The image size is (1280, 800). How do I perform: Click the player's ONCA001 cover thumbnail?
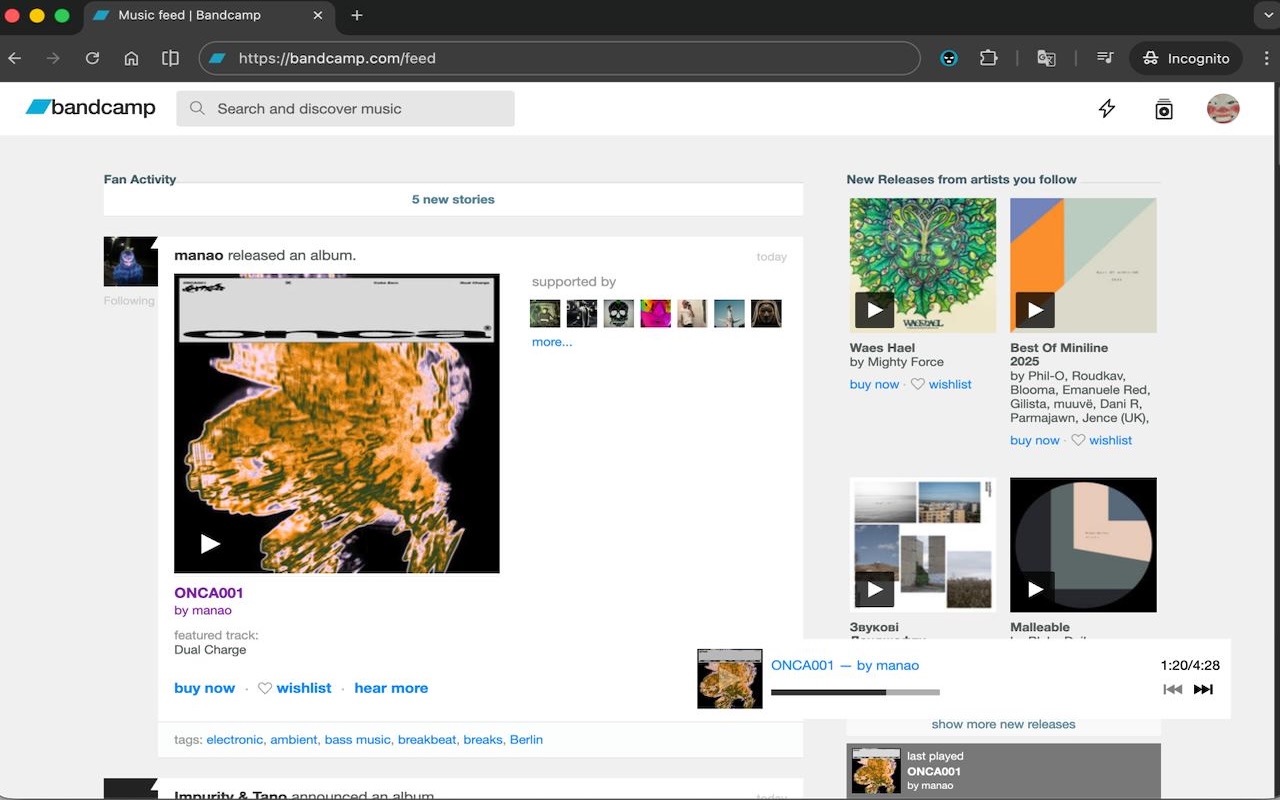point(729,678)
